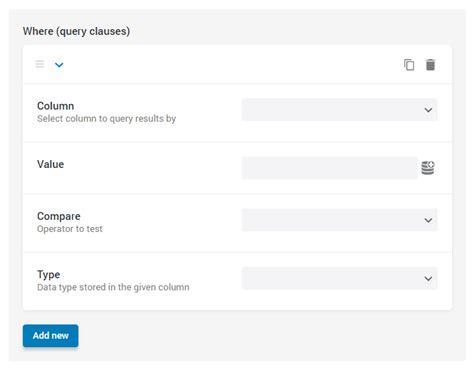Click the 'Data type stored in the given column' text
This screenshot has height=370, width=474.
(x=113, y=287)
